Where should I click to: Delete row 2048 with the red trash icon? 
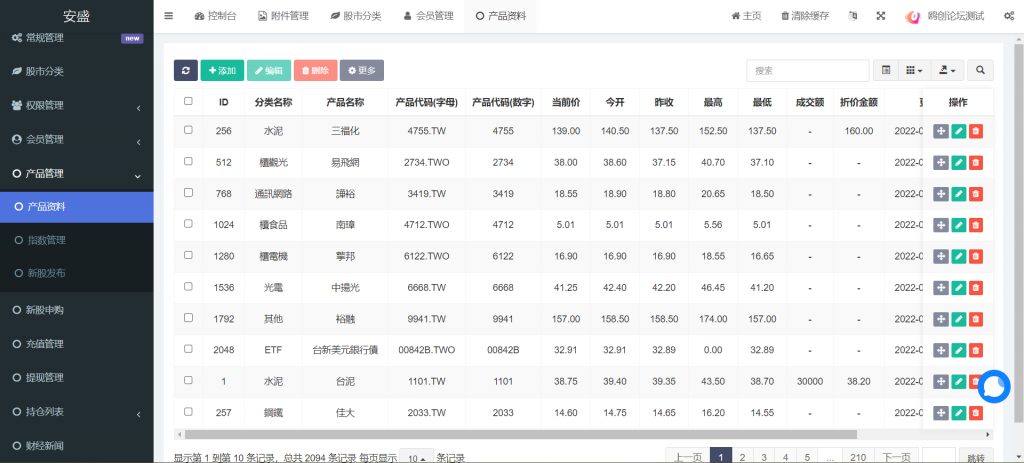(976, 350)
